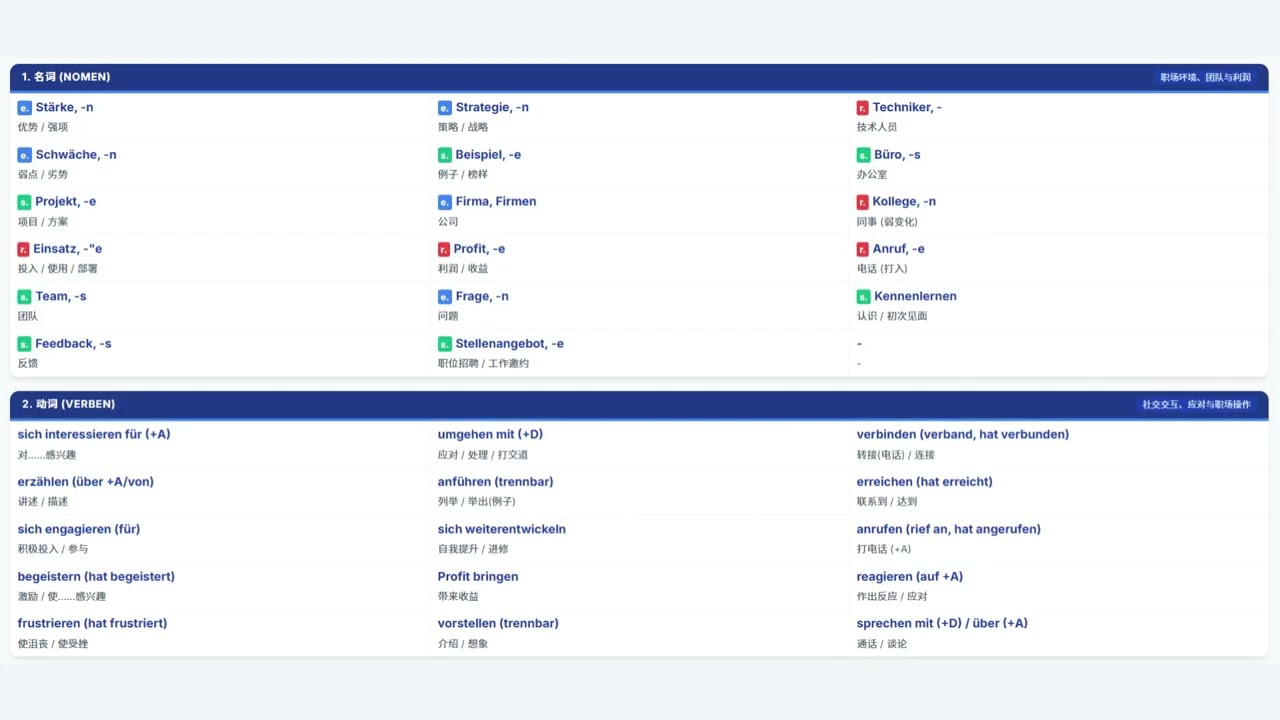This screenshot has height=720, width=1280.
Task: Click the translation 职位招聘 / 工作邀约
Action: [483, 364]
